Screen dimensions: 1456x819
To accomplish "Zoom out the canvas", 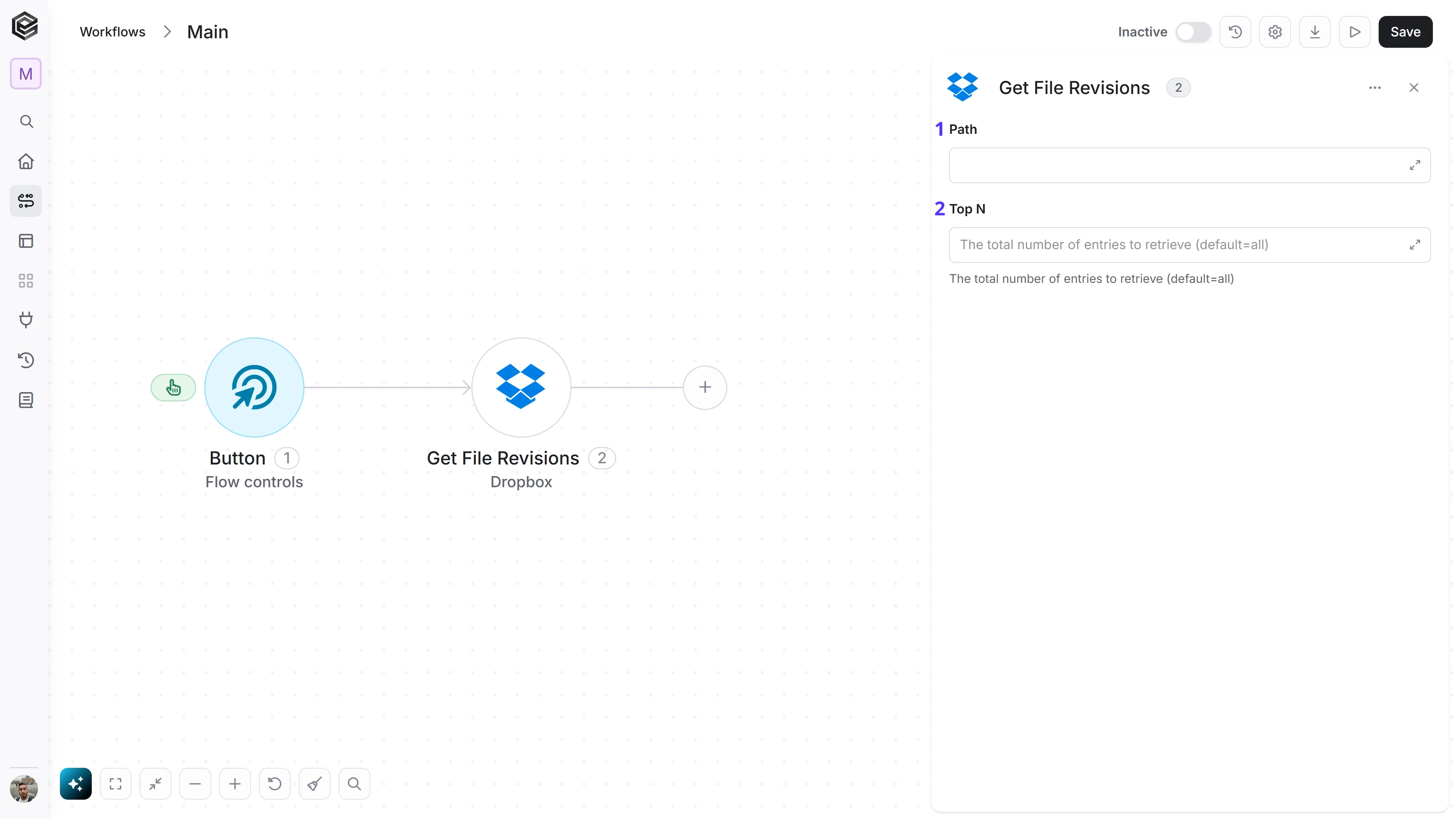I will pos(195,783).
